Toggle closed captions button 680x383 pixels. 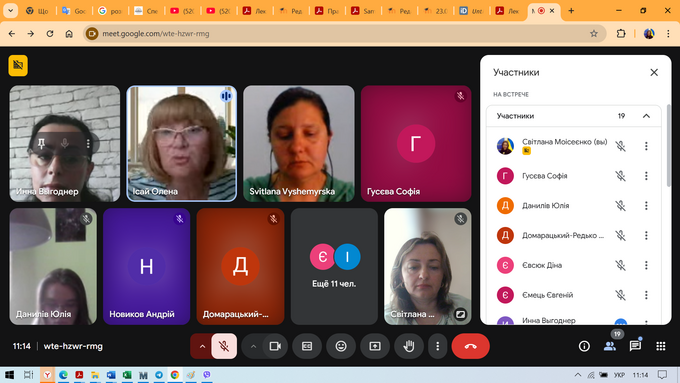[x=307, y=346]
